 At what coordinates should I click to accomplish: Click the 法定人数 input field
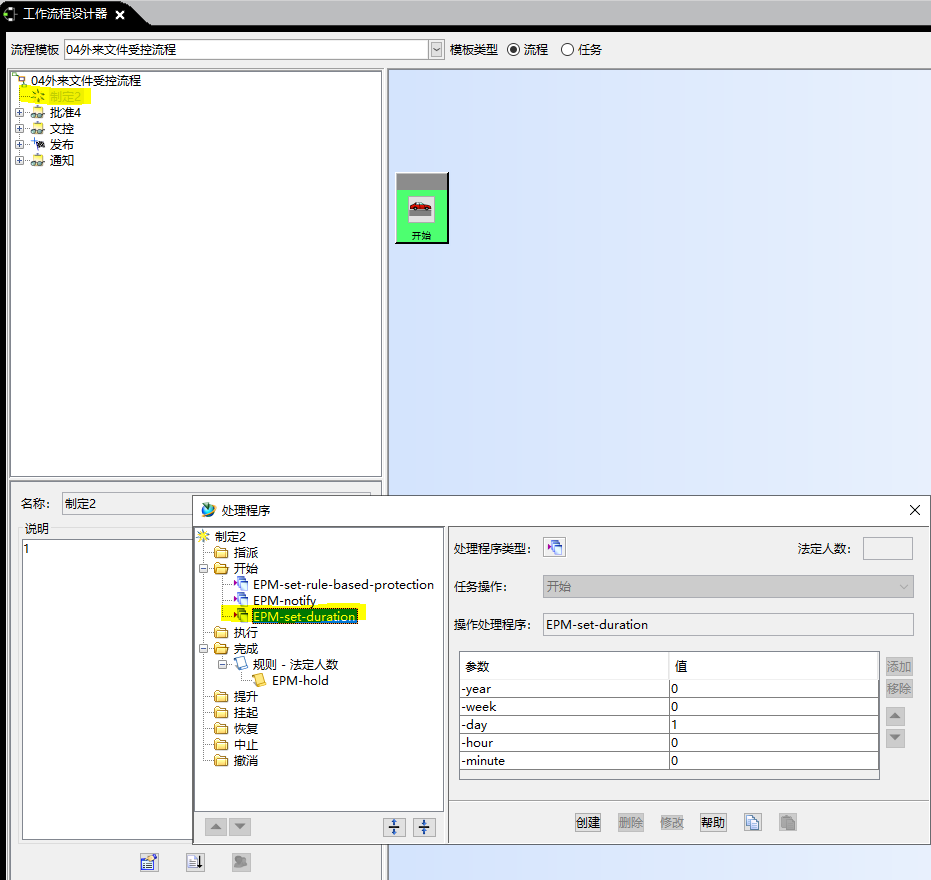point(888,549)
